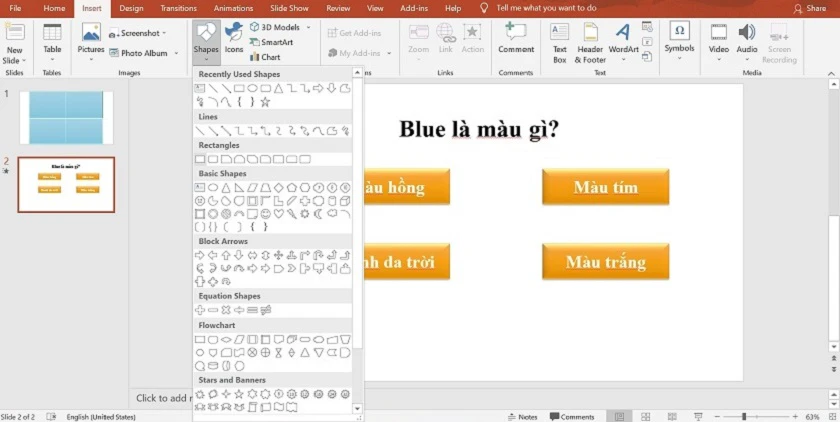Select the 5-Point Star in Stars and Banners

coord(239,394)
